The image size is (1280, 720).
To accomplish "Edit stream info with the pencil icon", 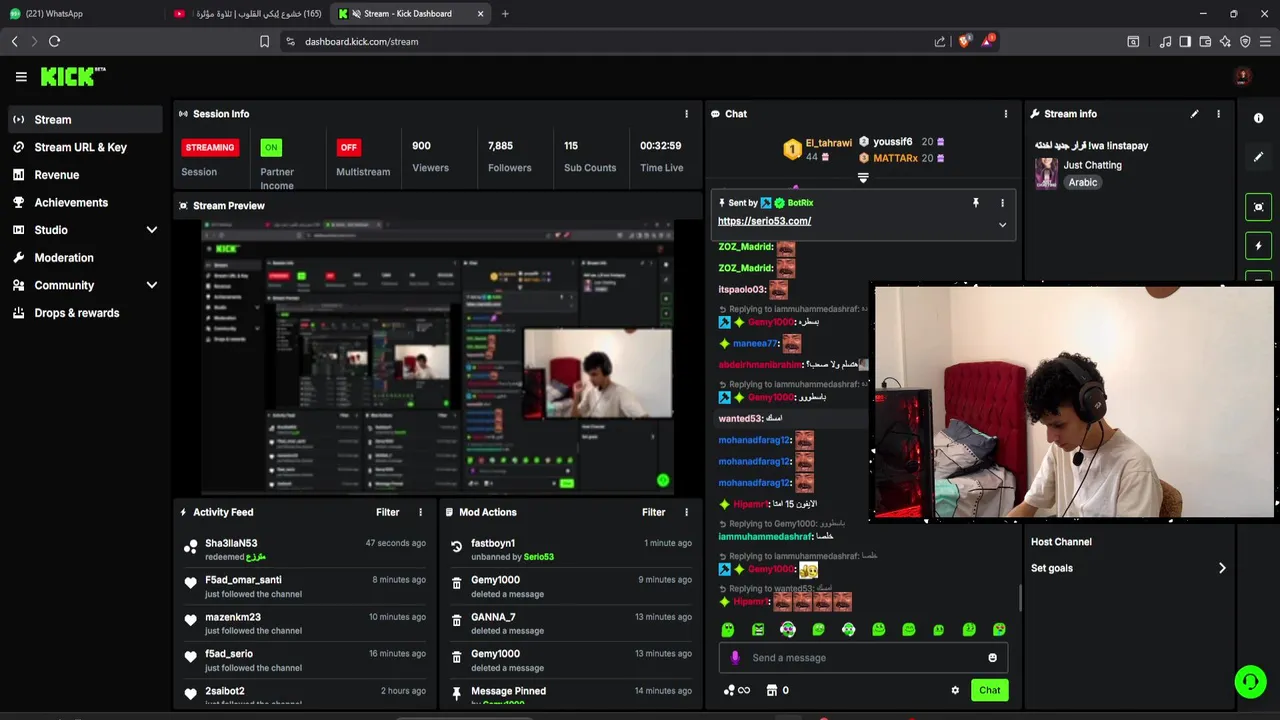I will (x=1194, y=114).
